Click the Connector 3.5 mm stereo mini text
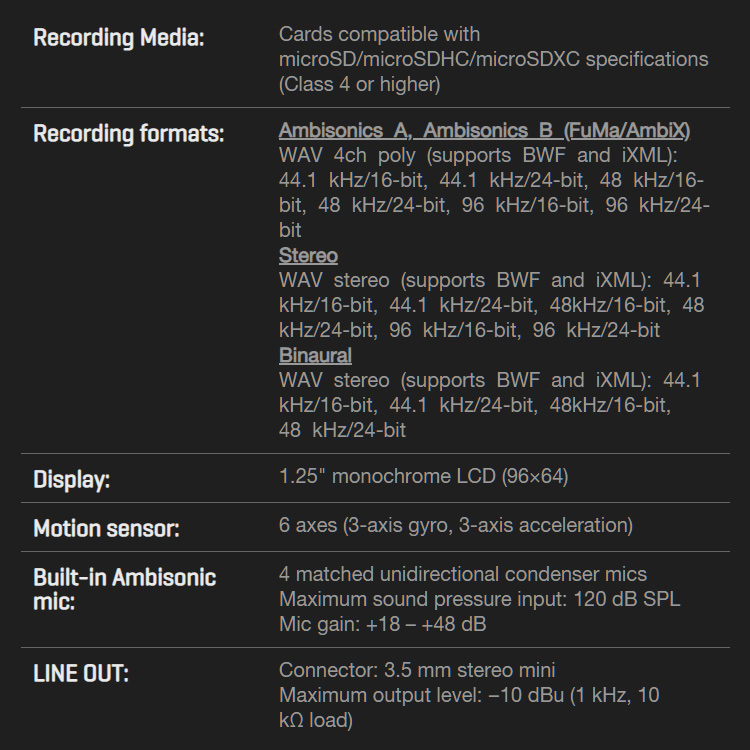 point(417,670)
